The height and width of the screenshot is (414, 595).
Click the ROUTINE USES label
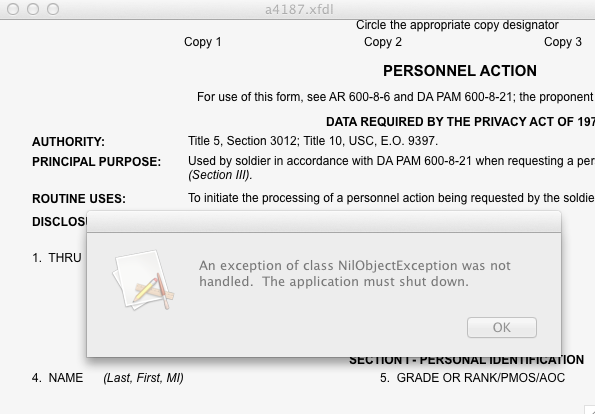(x=79, y=199)
